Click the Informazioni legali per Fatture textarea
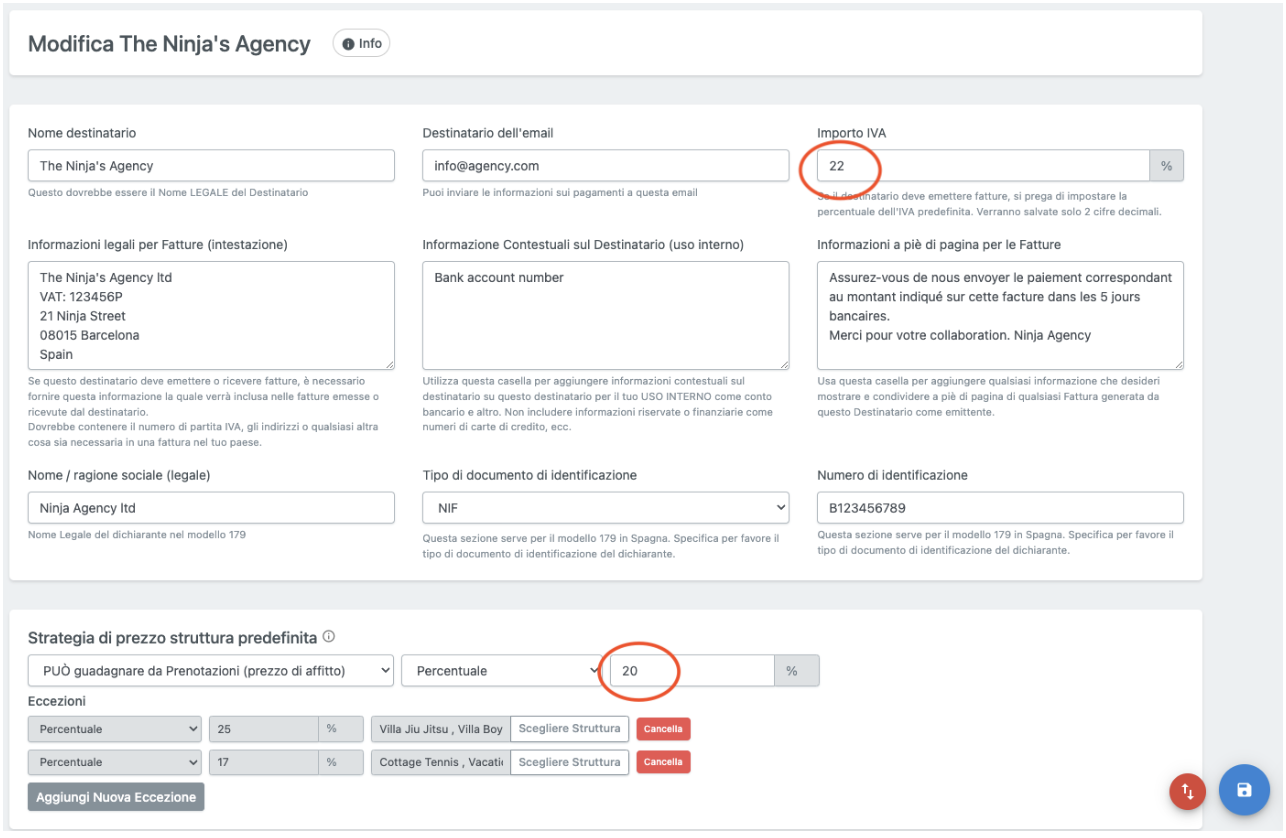The height and width of the screenshot is (838, 1286). pyautogui.click(x=210, y=316)
